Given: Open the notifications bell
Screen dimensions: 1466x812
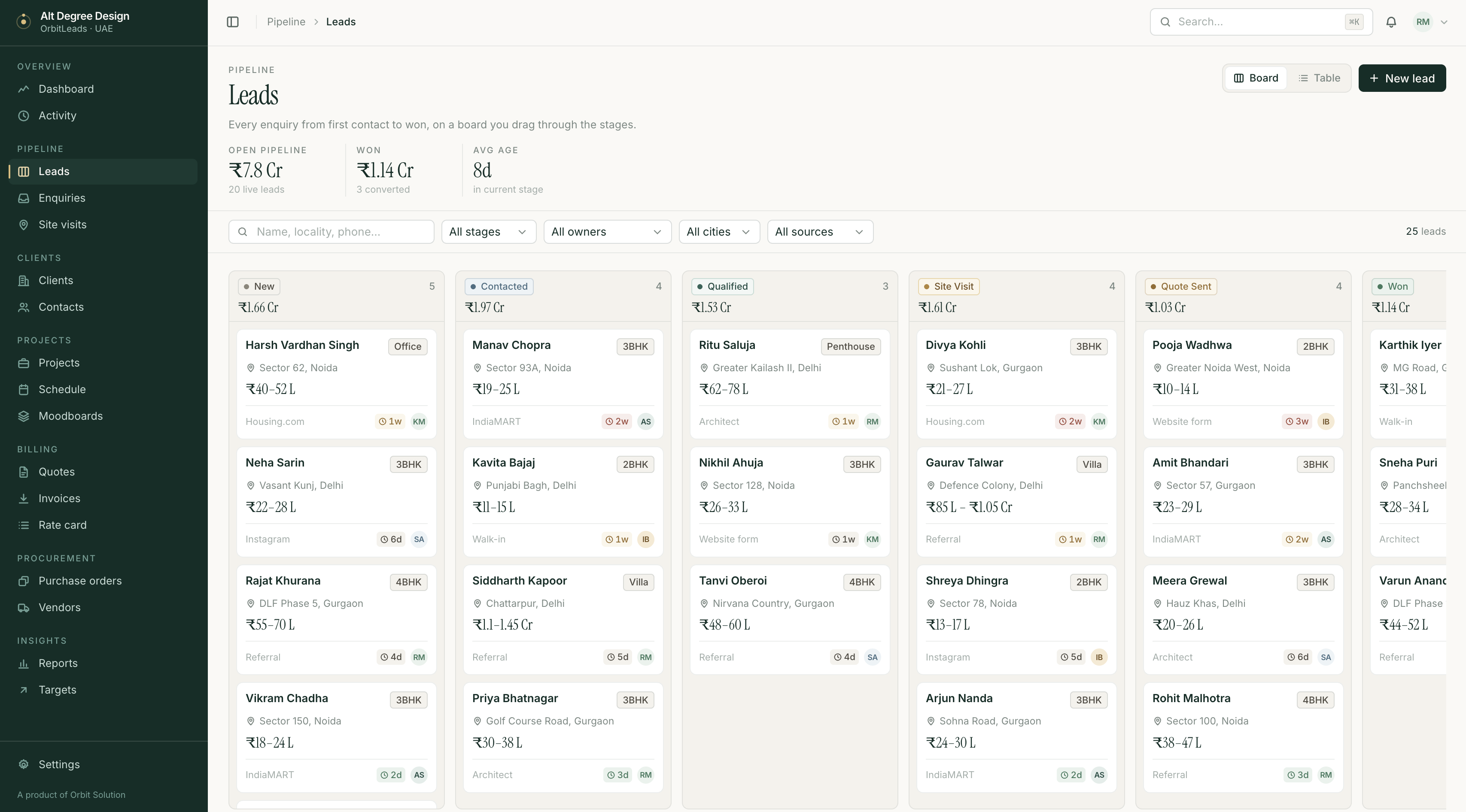Looking at the screenshot, I should tap(1391, 21).
